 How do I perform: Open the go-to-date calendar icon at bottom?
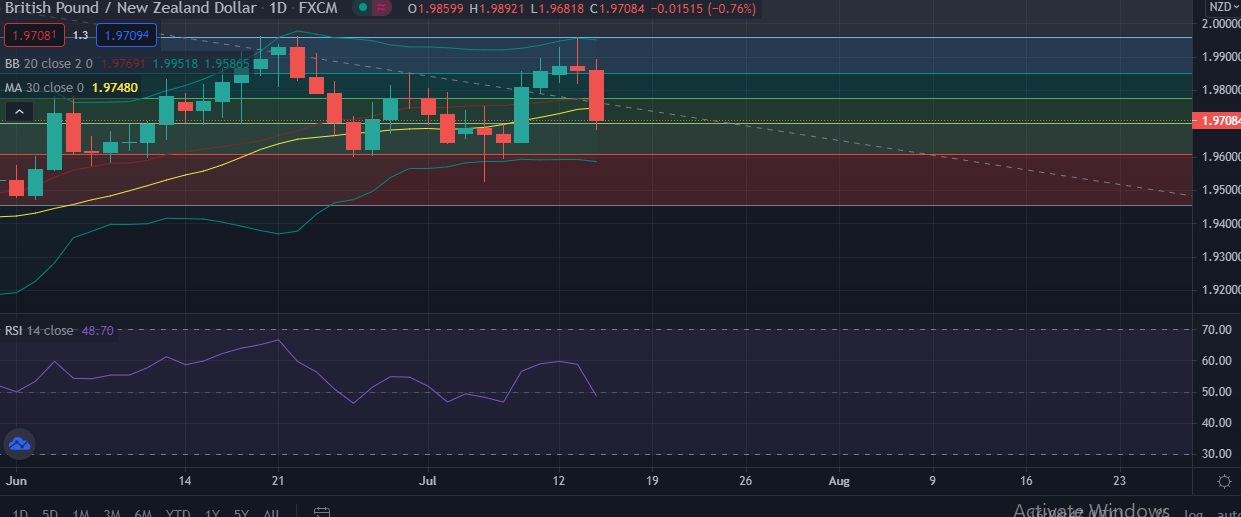(x=321, y=512)
